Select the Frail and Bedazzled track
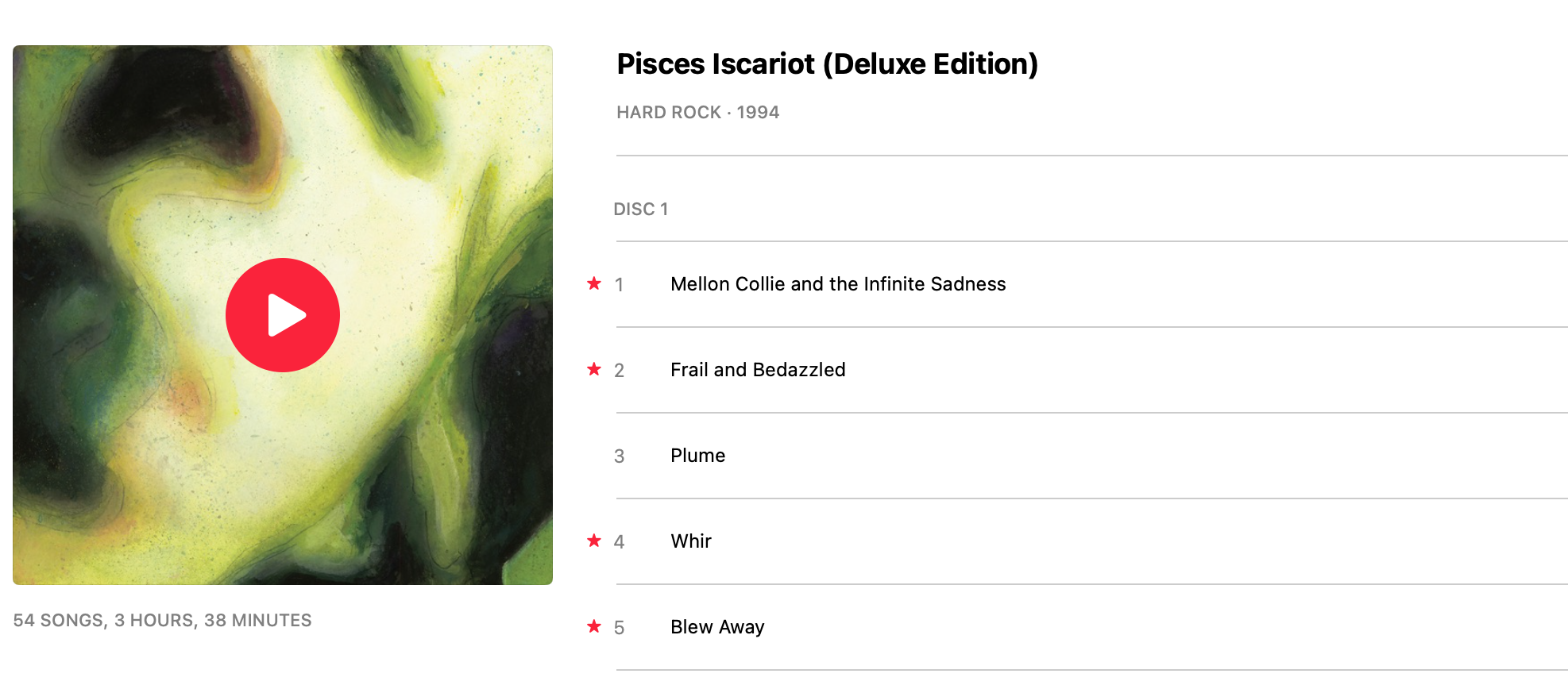Image resolution: width=1568 pixels, height=689 pixels. (758, 370)
